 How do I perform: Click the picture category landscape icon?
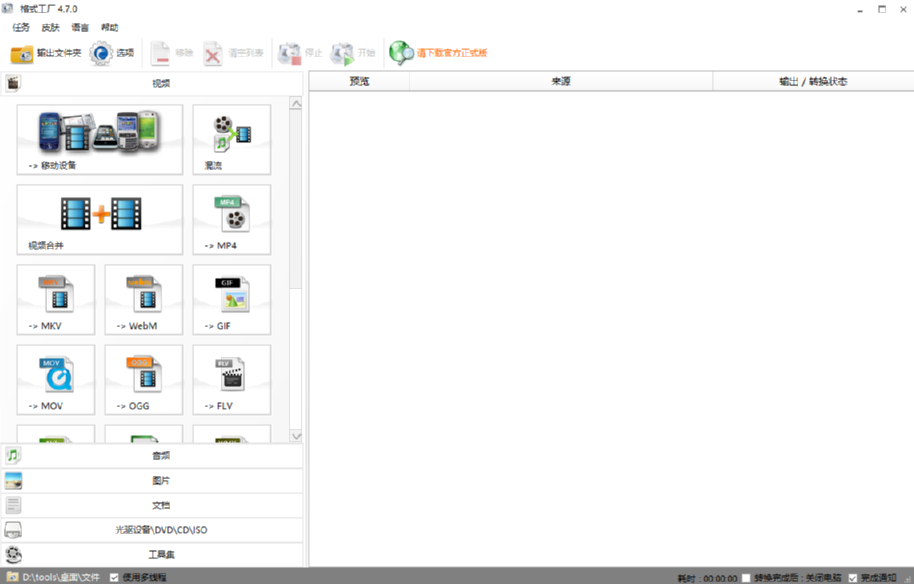coord(13,480)
